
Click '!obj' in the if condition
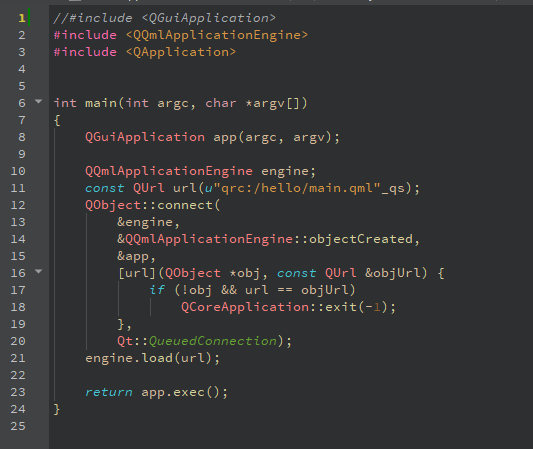pos(197,290)
